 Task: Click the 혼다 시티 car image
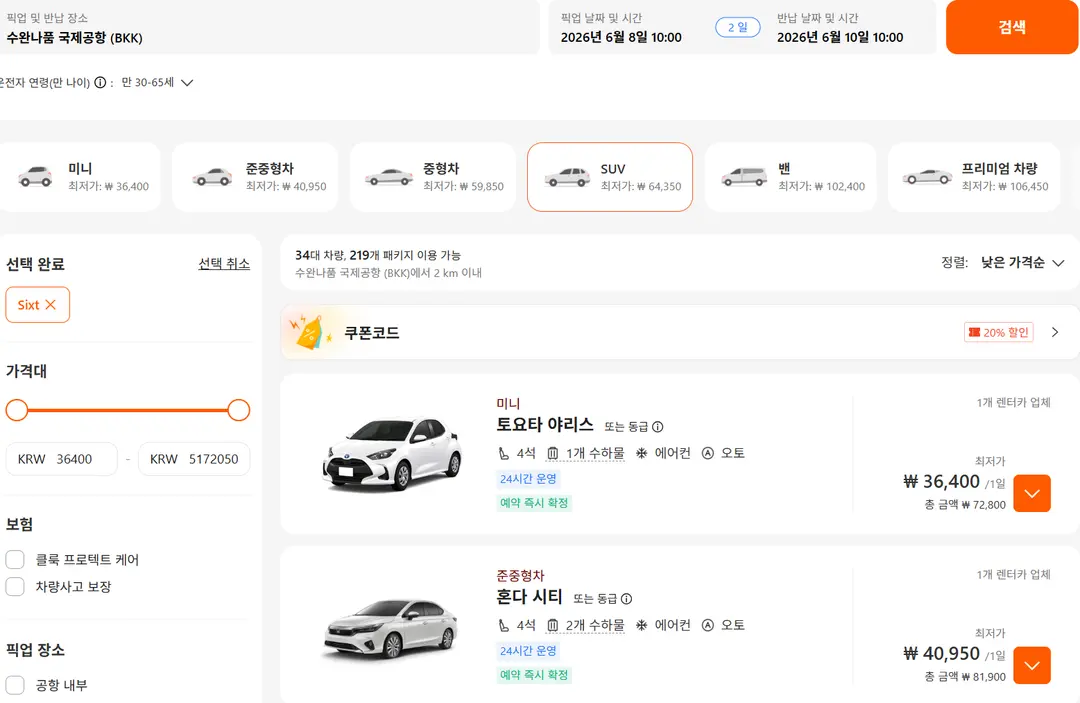click(391, 628)
